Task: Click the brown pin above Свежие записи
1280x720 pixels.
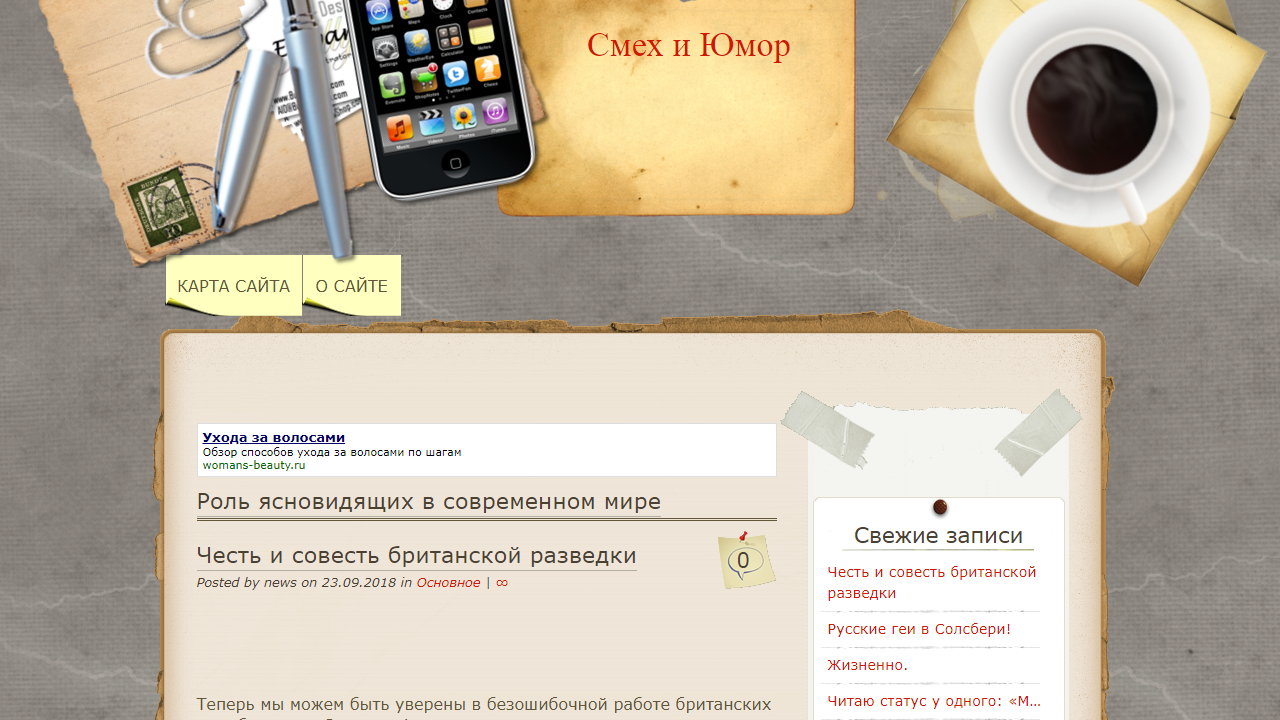Action: tap(938, 507)
